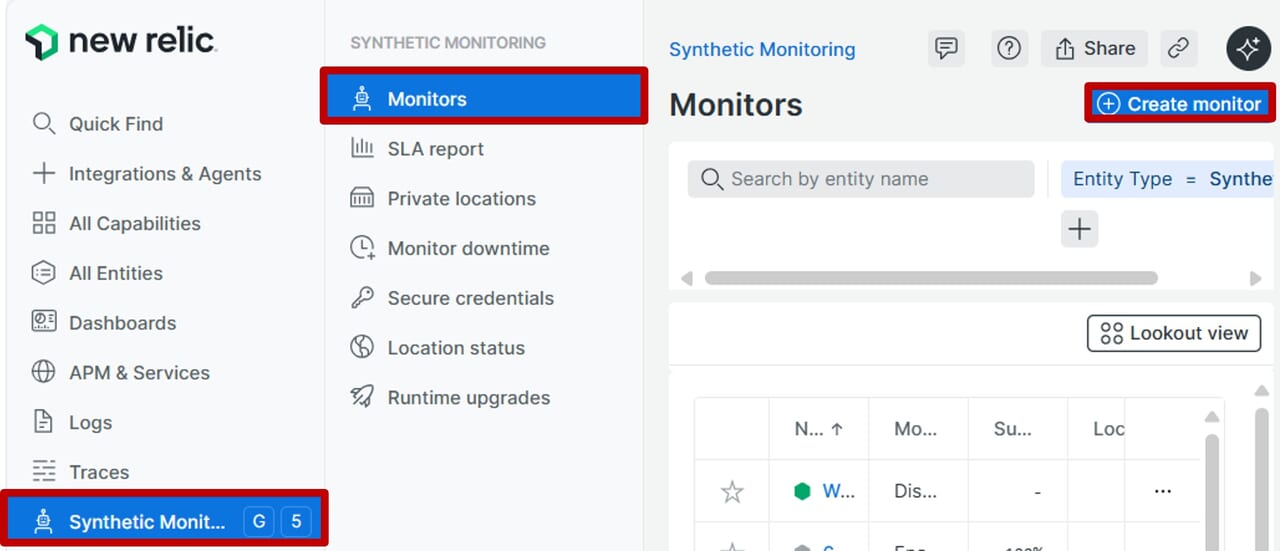This screenshot has height=551, width=1280.
Task: Click the Create monitor button
Action: (1179, 104)
